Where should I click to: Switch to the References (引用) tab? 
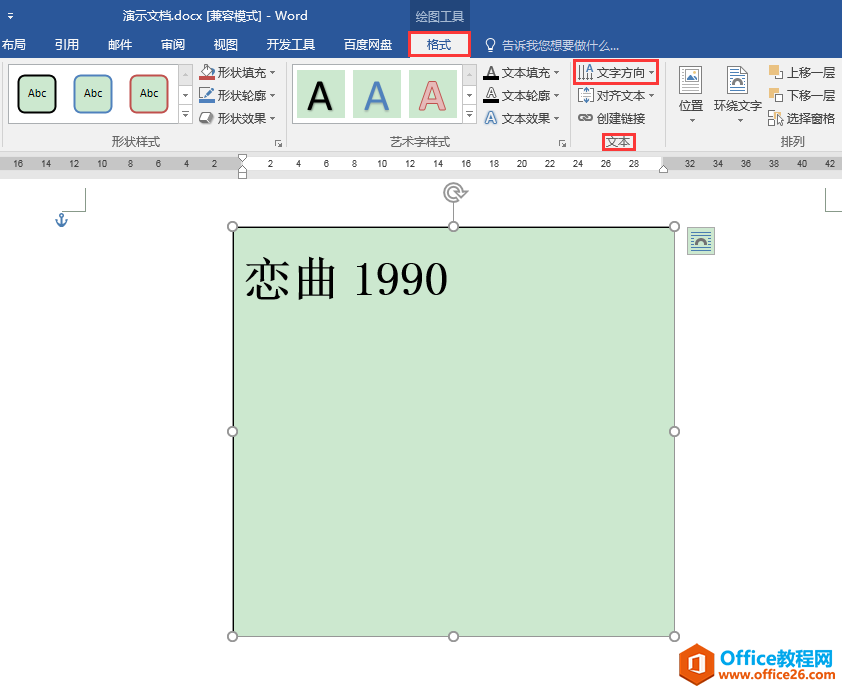tap(67, 45)
